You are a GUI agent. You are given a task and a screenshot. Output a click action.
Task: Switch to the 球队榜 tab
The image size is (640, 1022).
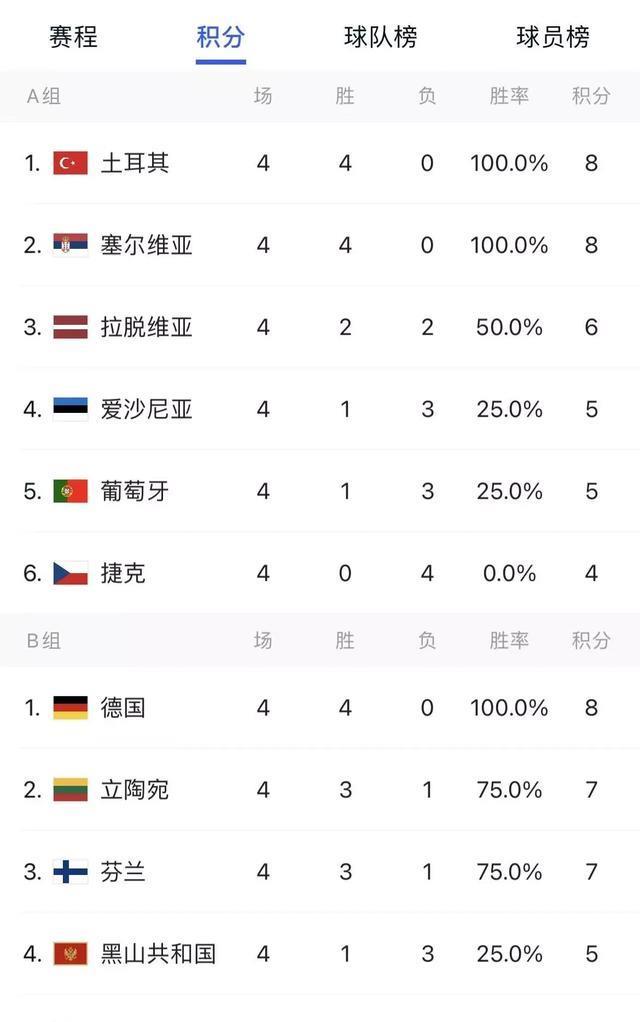381,36
